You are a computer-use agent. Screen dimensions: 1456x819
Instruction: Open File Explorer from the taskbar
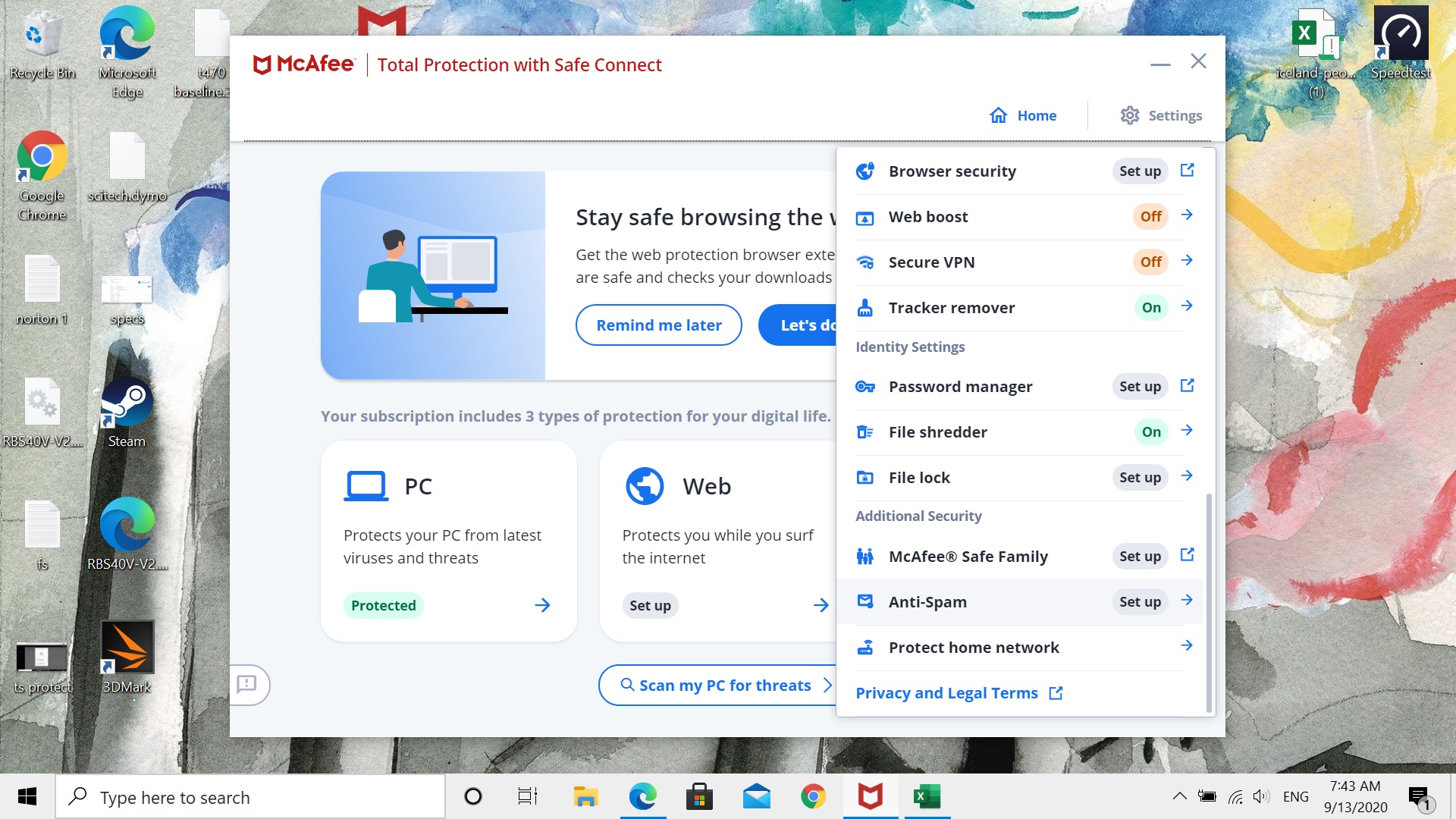click(585, 797)
